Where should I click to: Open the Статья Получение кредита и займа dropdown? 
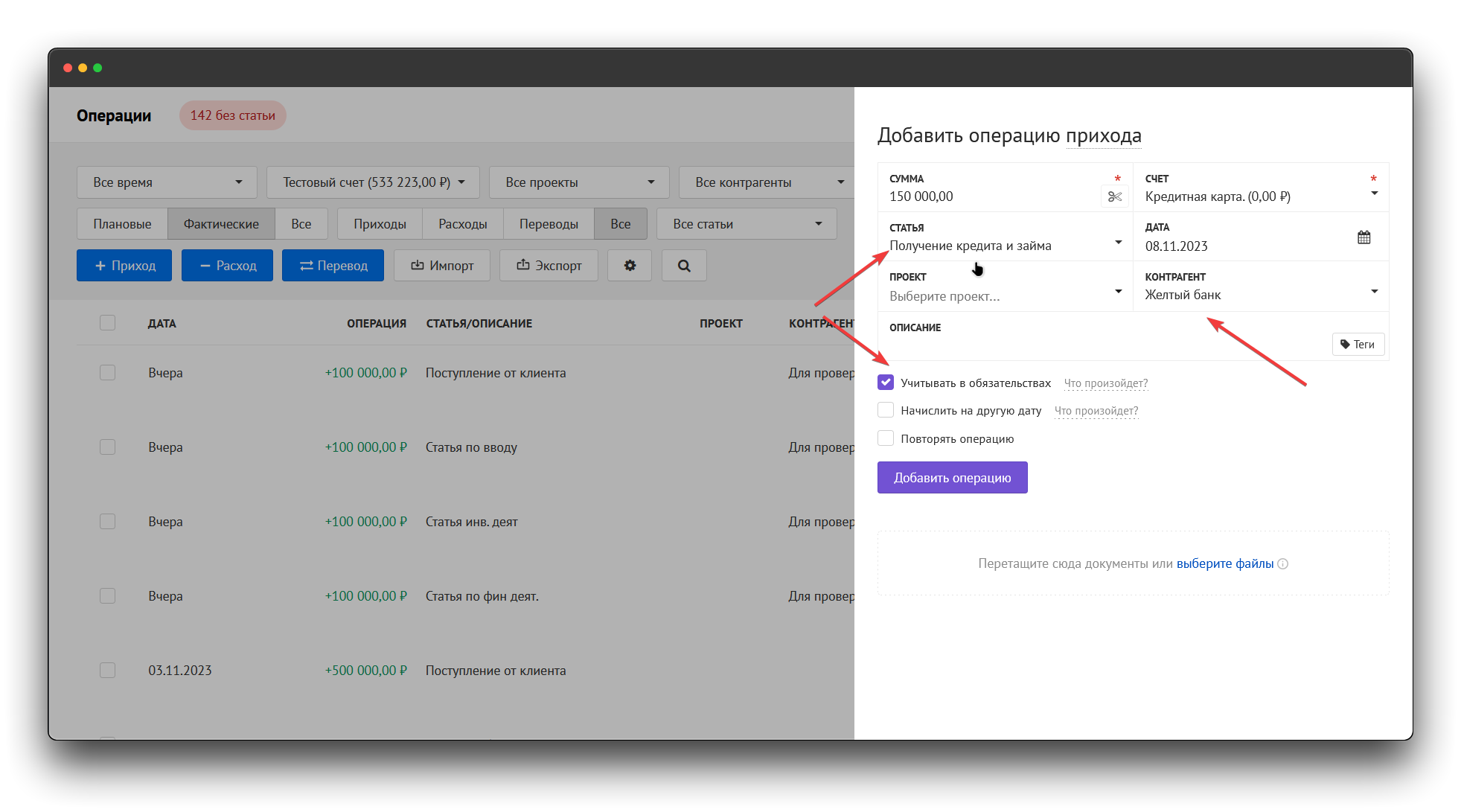pos(1006,237)
